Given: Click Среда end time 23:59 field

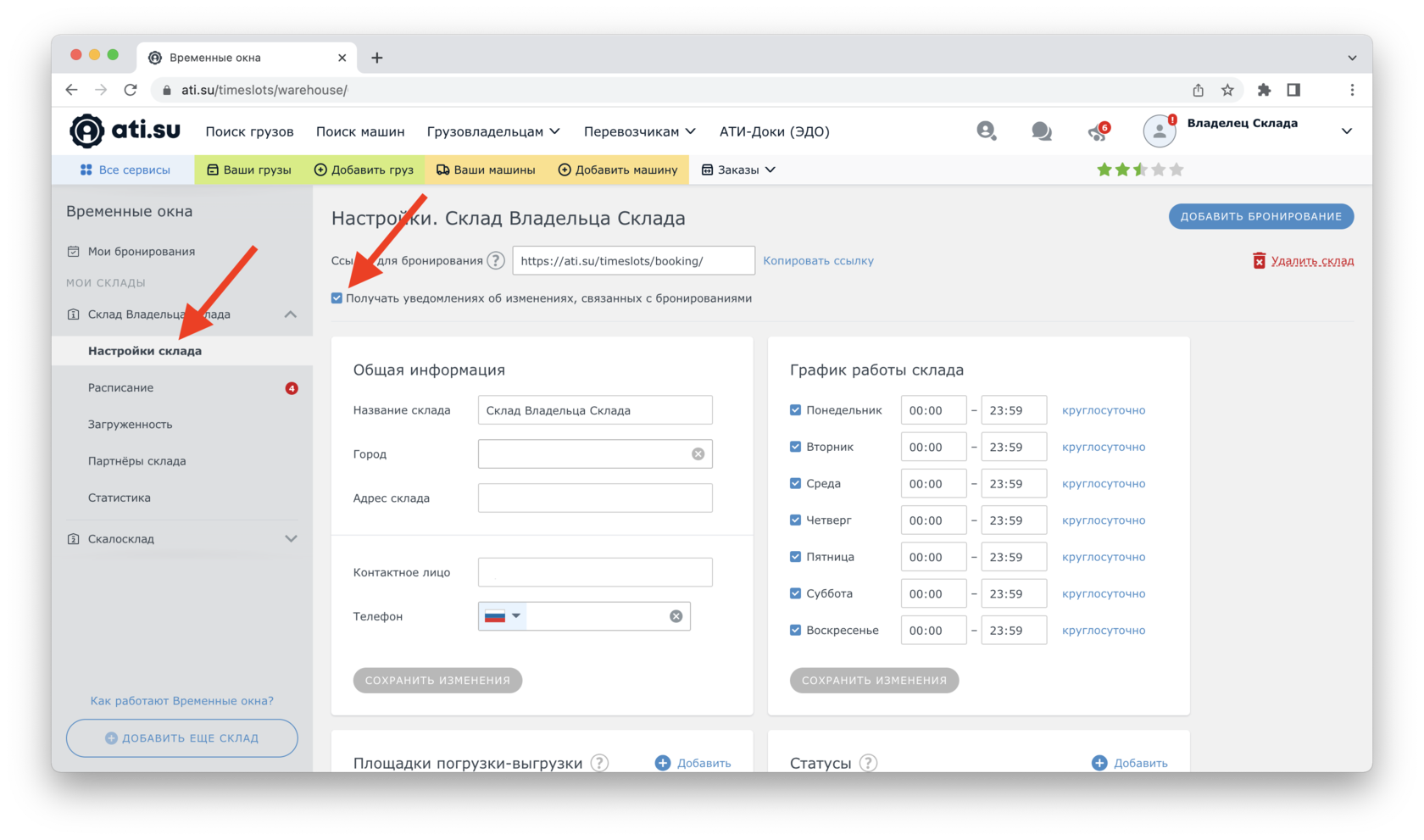Looking at the screenshot, I should click(1014, 483).
